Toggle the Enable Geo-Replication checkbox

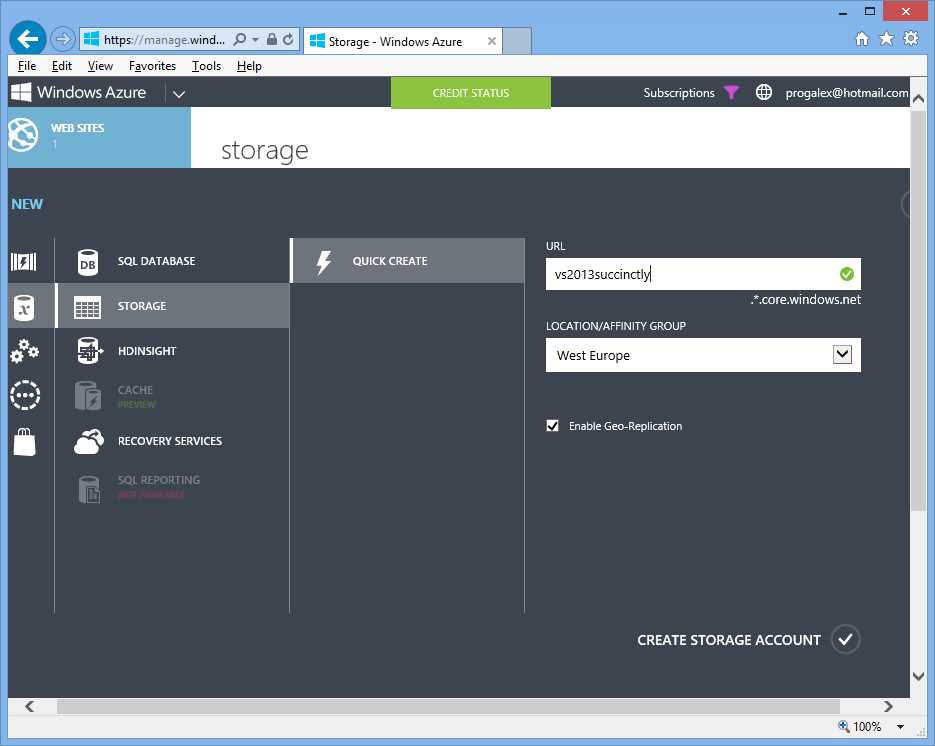point(552,425)
